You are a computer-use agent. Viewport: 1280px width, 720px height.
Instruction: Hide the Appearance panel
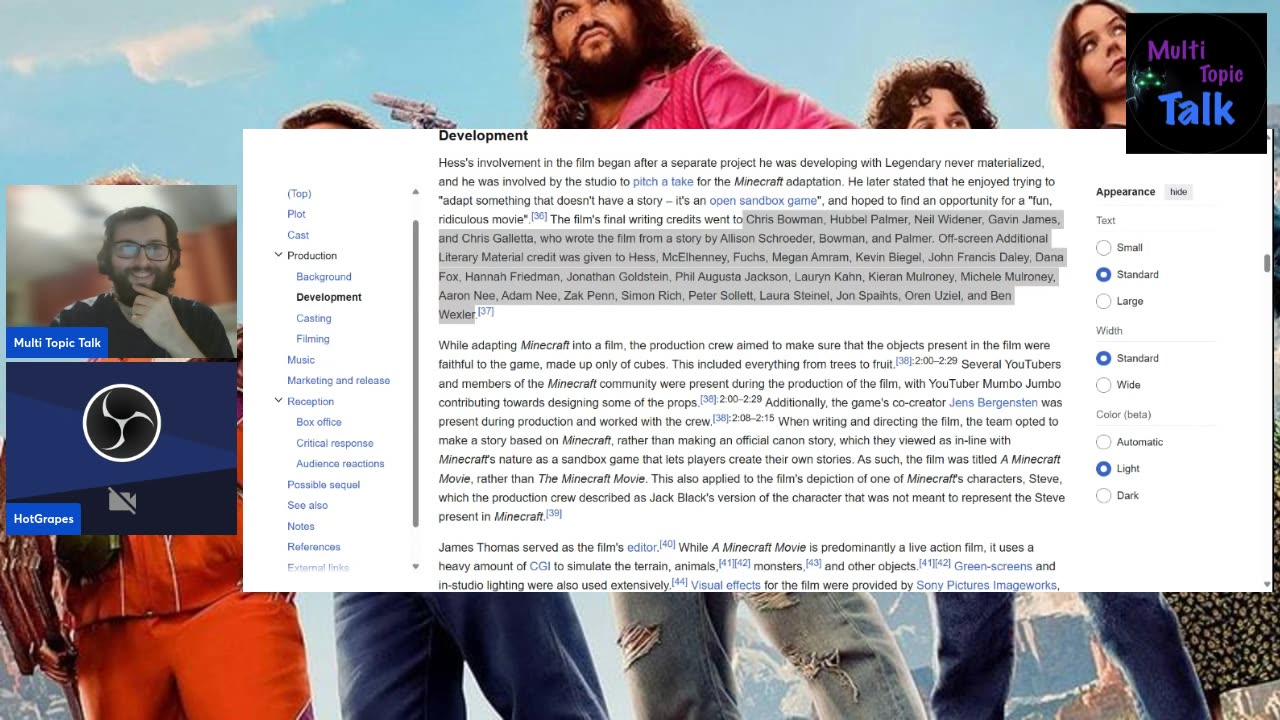1179,192
